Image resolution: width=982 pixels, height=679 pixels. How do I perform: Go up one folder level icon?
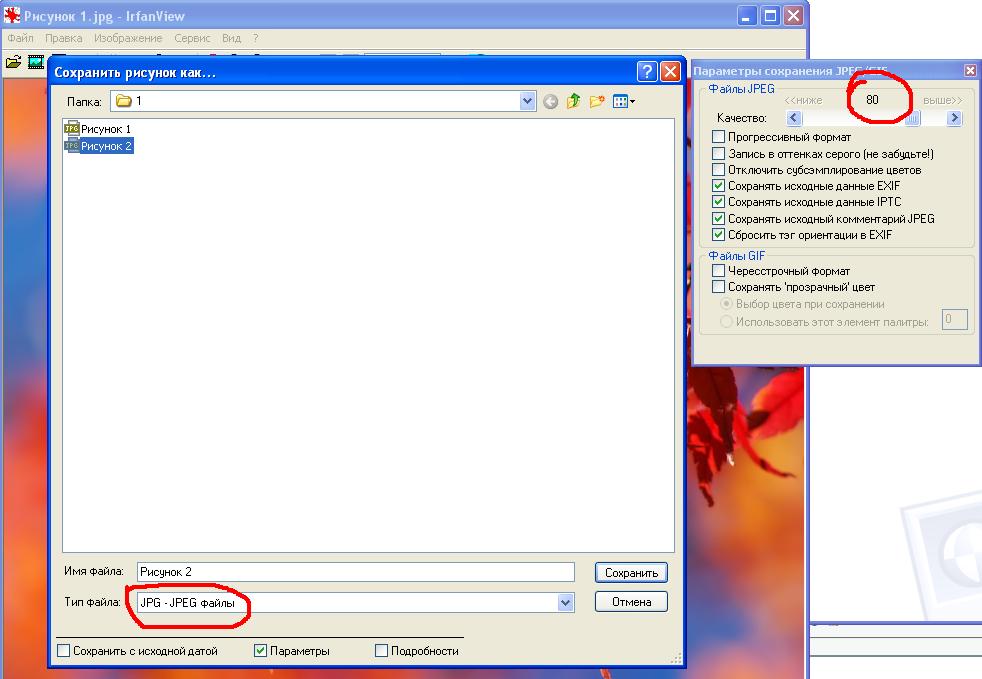pyautogui.click(x=574, y=101)
